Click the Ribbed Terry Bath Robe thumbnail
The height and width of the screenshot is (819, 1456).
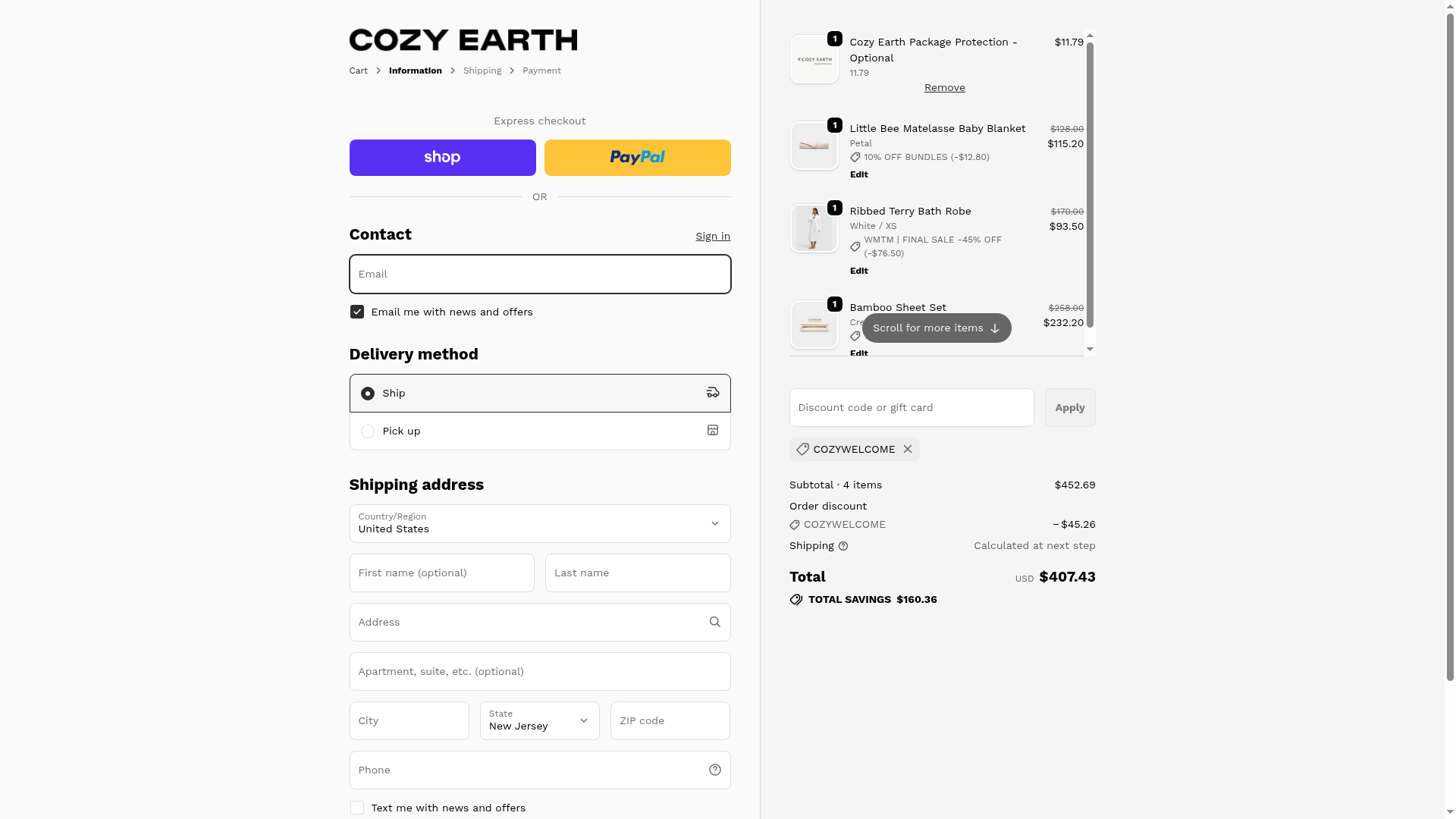[x=814, y=228]
